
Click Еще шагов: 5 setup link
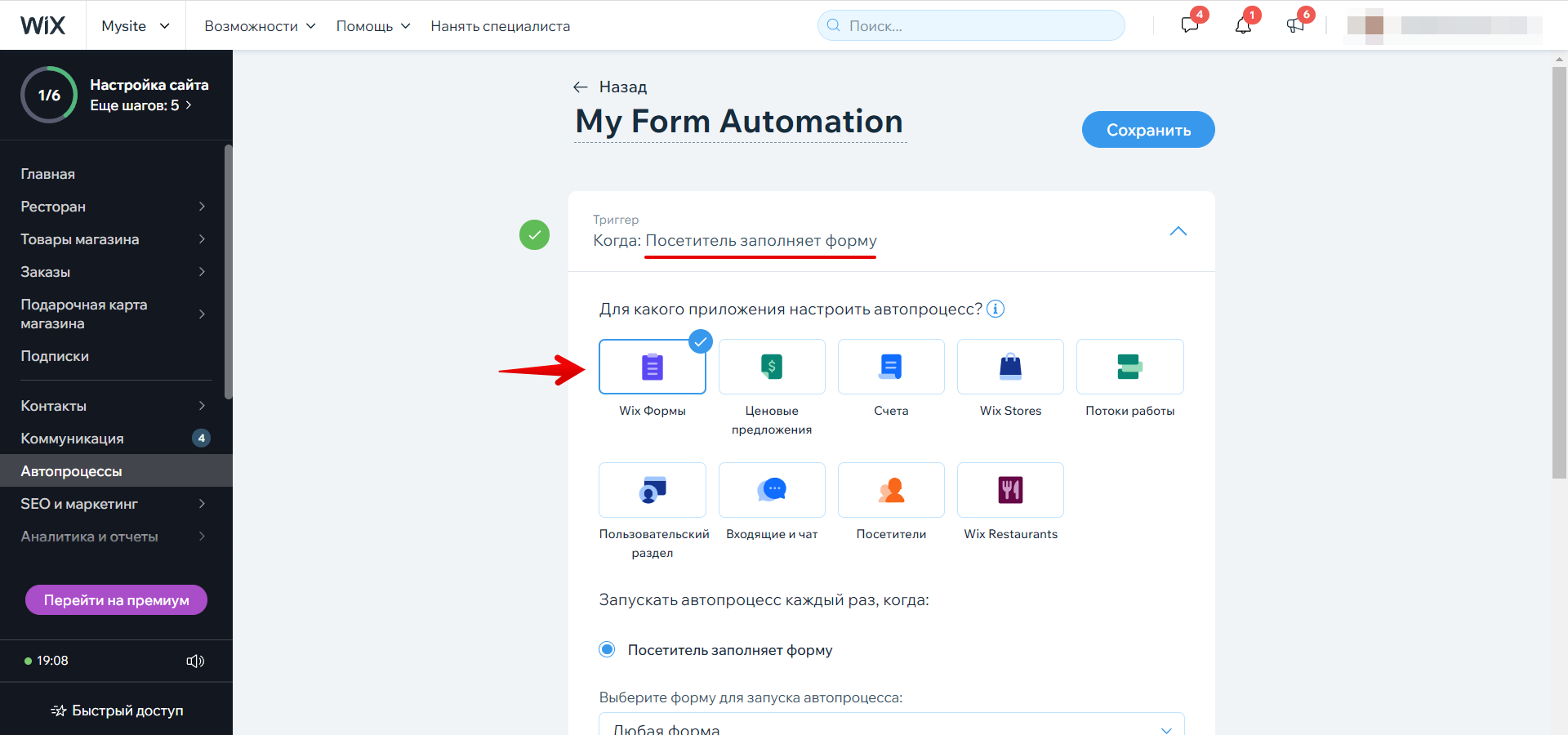140,105
